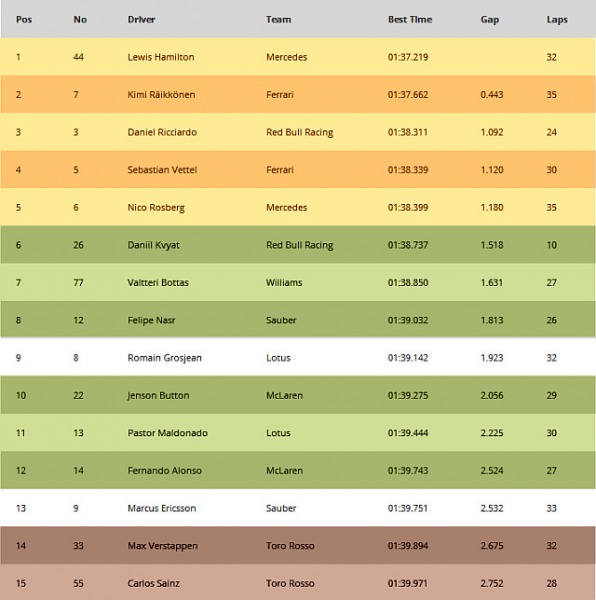The height and width of the screenshot is (600, 596).
Task: Select Daniel Ricciardo's Red Bull Racing team
Action: [x=300, y=132]
